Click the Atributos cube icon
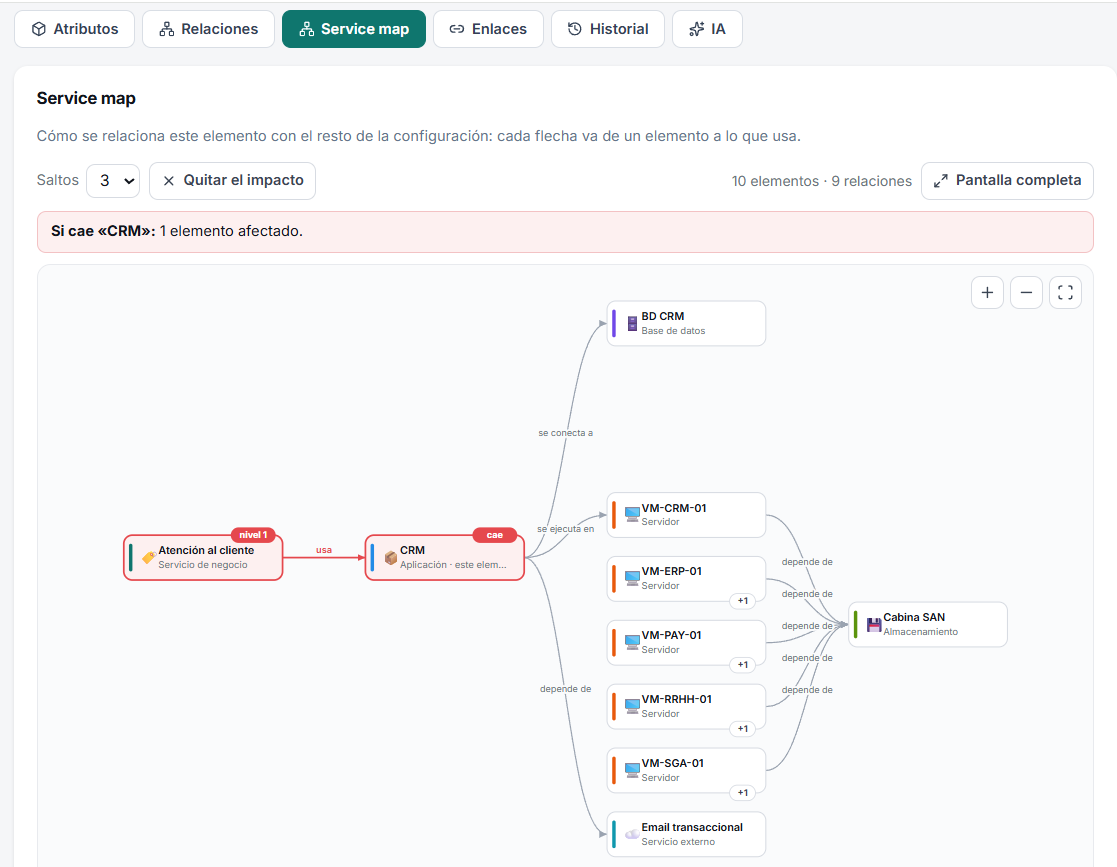 point(39,29)
